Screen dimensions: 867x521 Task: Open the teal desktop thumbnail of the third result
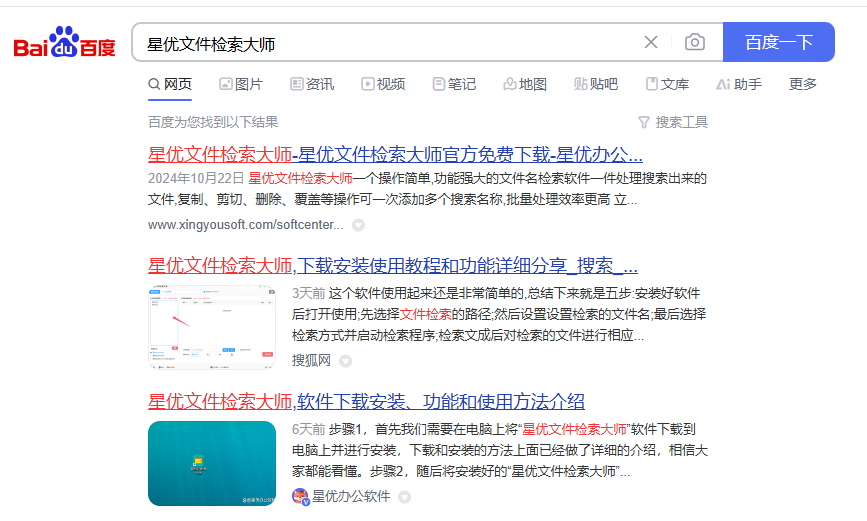[x=212, y=463]
